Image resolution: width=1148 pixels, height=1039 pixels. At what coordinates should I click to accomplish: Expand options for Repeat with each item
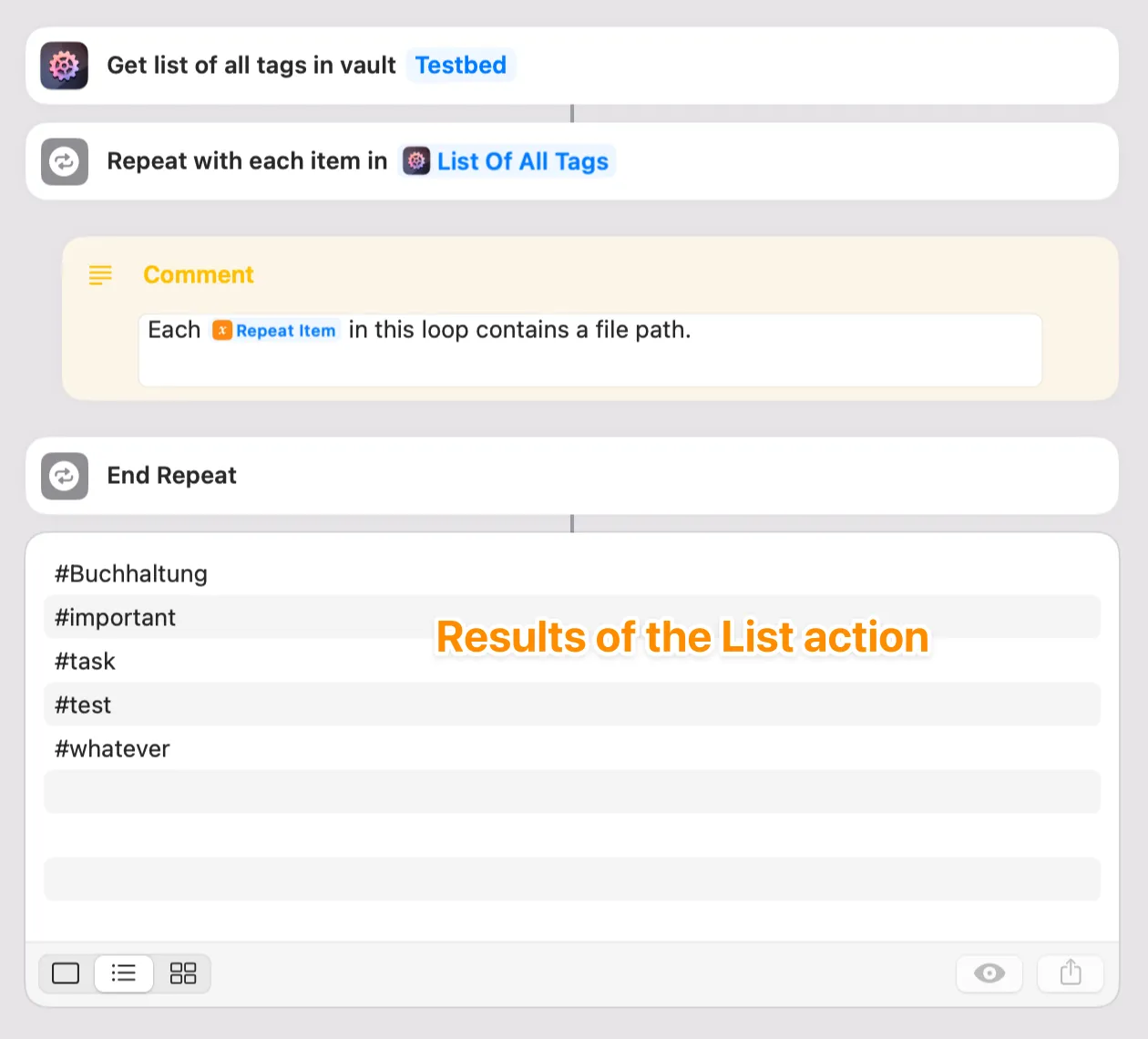point(246,160)
